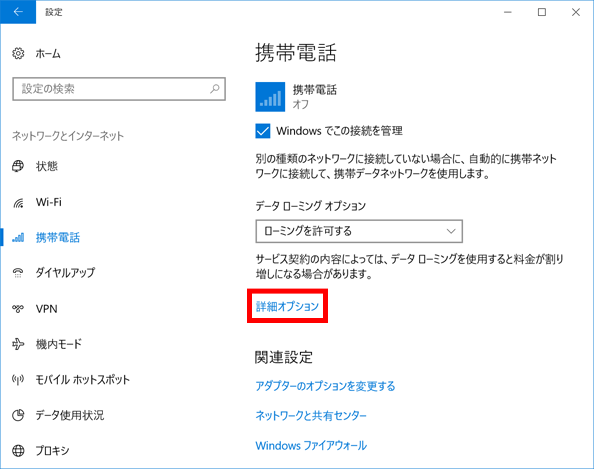Maximize the 設定 window
This screenshot has height=469, width=594.
click(x=542, y=12)
